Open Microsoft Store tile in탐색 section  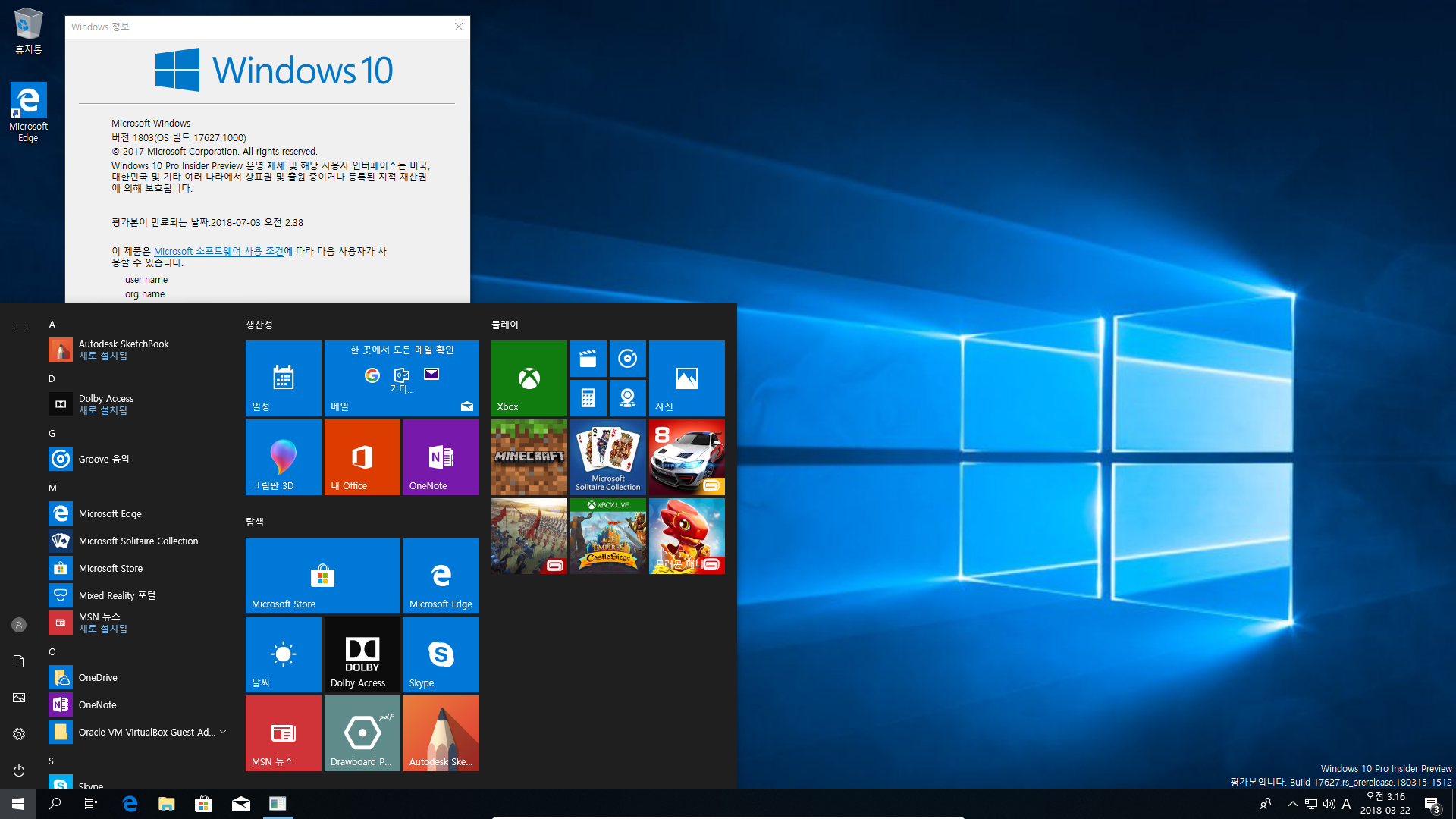pos(323,576)
